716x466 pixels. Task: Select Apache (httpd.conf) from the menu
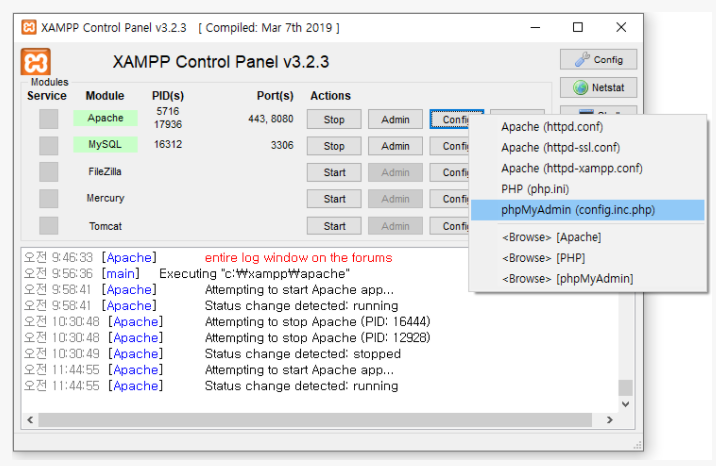588,127
